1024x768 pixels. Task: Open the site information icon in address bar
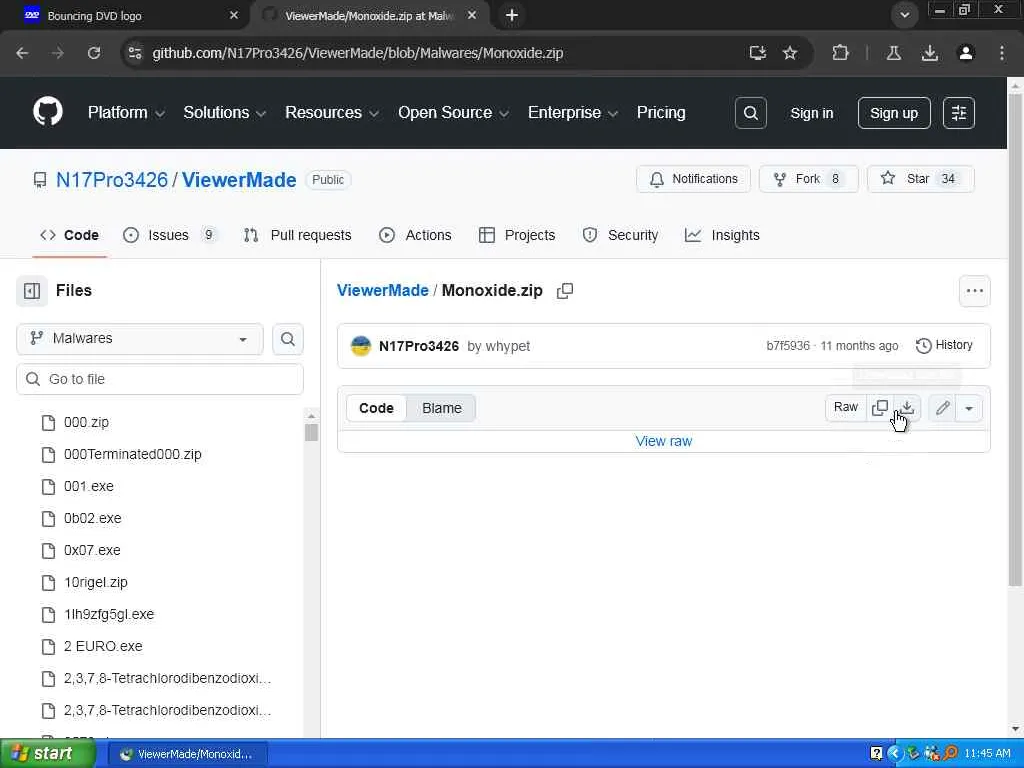click(135, 53)
